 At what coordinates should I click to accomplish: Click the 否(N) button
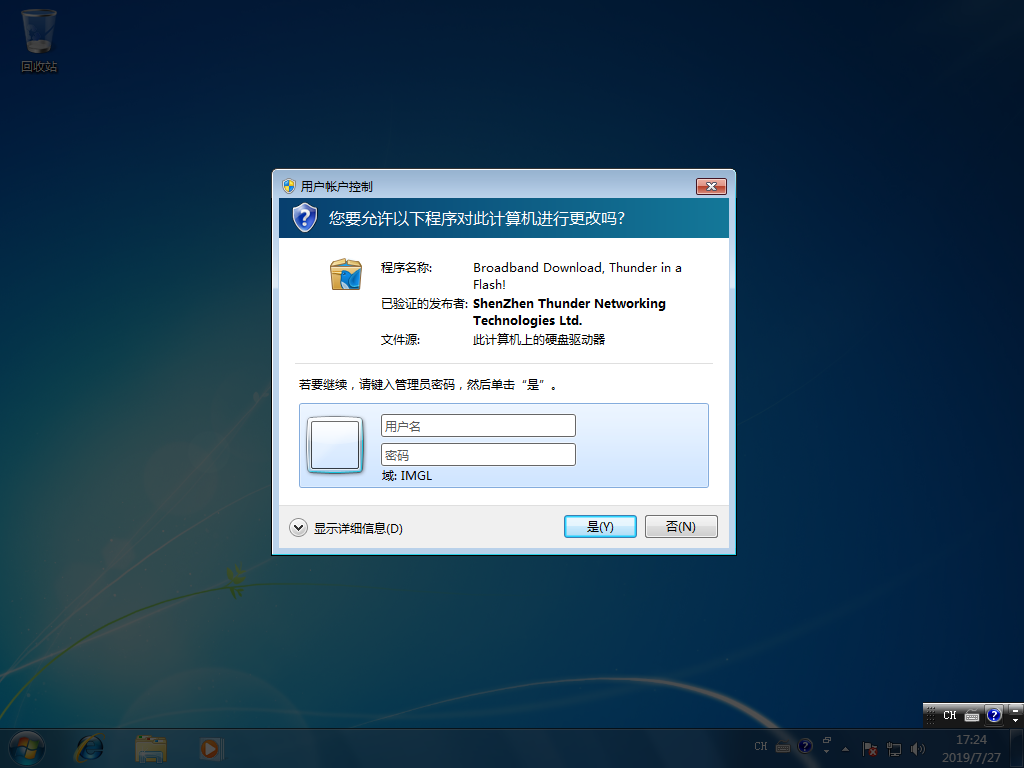pos(681,527)
